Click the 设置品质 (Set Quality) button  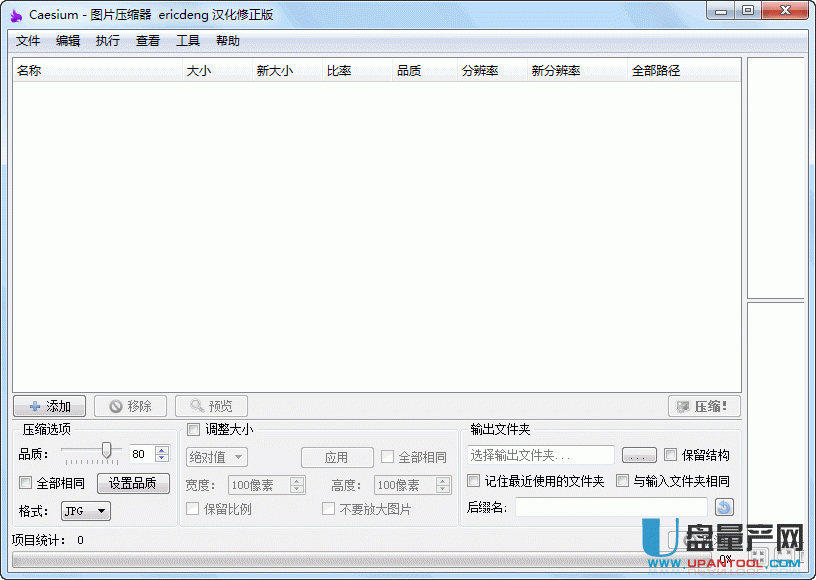pos(133,483)
